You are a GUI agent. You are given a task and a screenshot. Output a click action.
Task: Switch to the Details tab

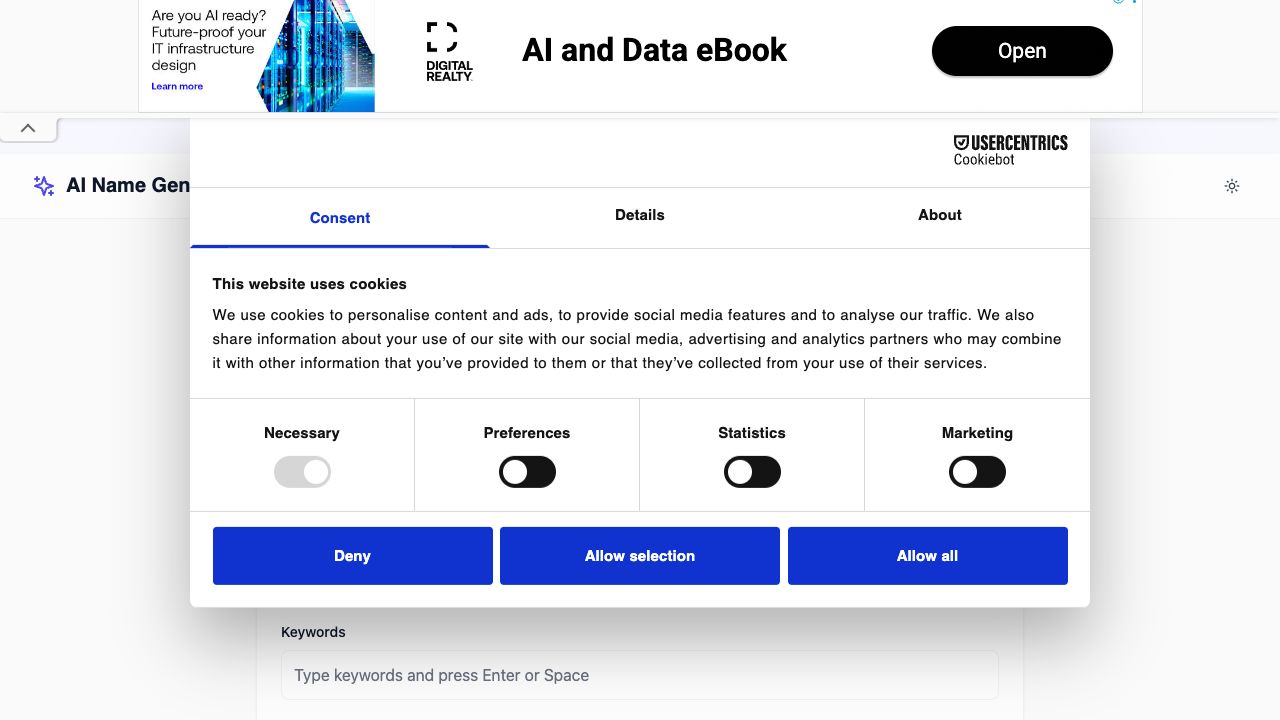tap(640, 215)
